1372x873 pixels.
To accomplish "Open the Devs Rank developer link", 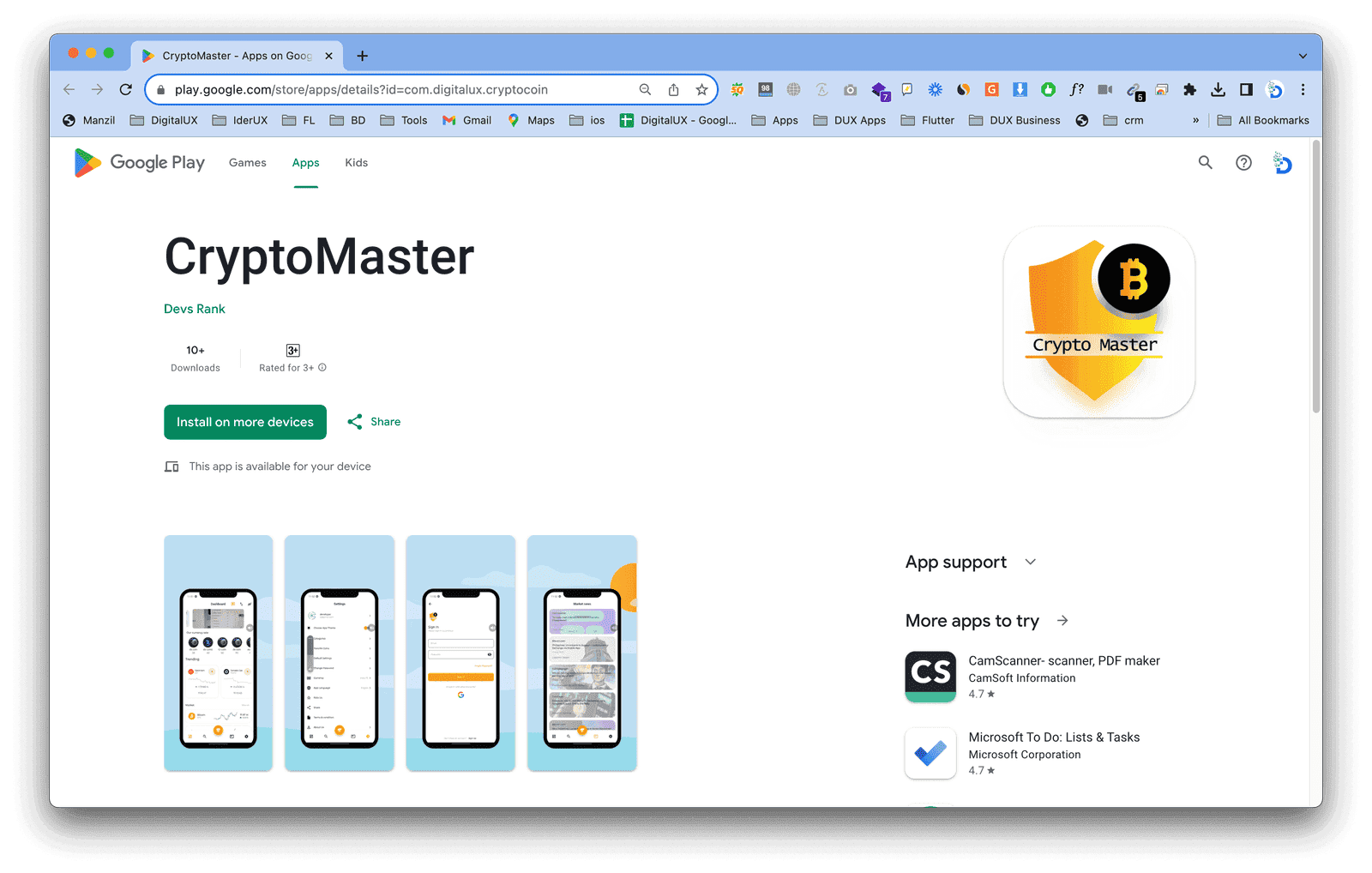I will pyautogui.click(x=194, y=308).
